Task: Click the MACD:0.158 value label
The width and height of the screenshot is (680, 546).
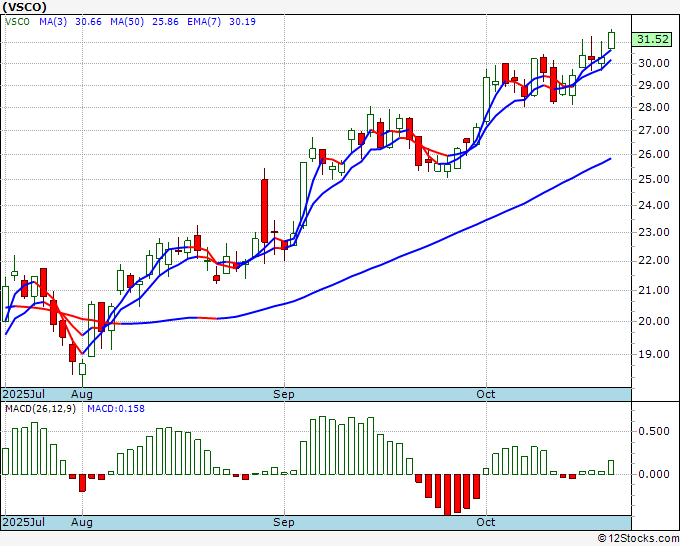Action: pyautogui.click(x=116, y=409)
